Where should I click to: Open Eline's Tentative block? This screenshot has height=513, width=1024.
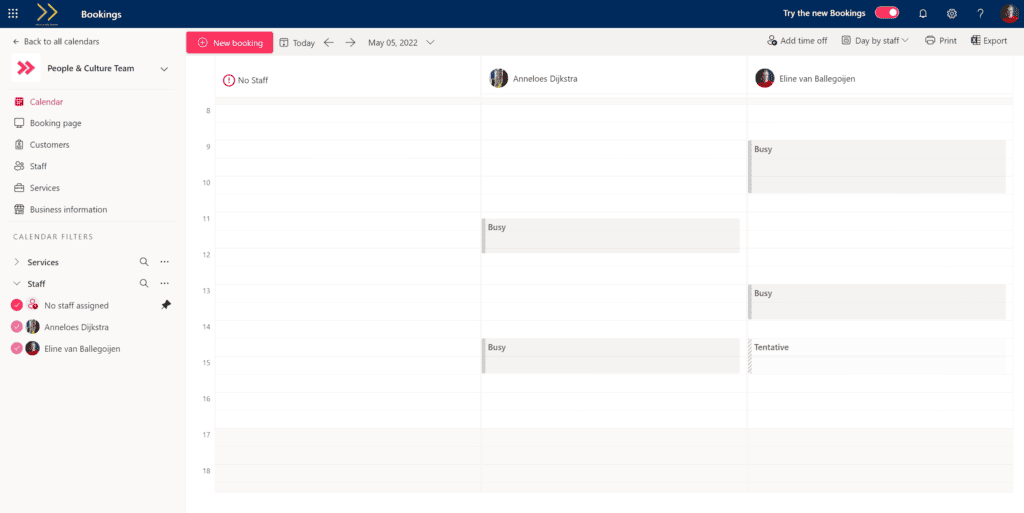tap(877, 356)
